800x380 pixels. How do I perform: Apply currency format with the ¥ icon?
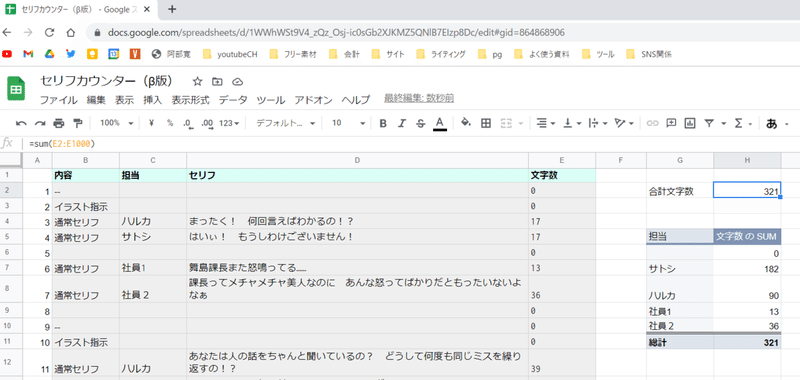151,123
